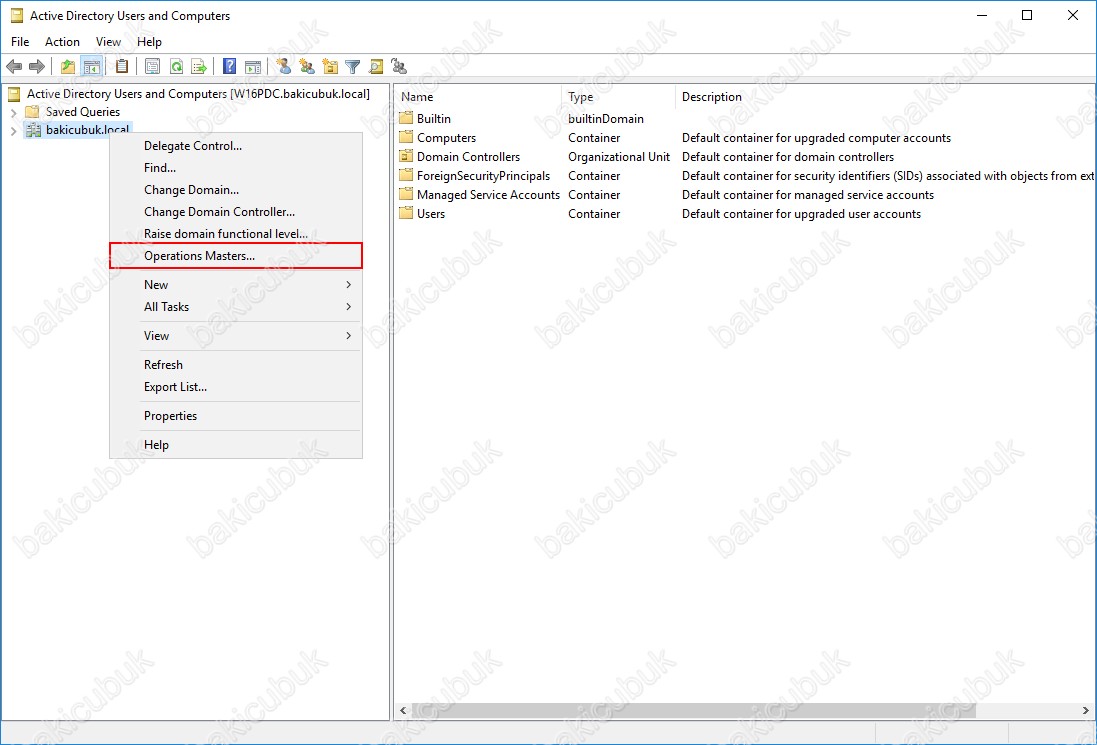Expand the Saved Queries tree node

point(13,113)
